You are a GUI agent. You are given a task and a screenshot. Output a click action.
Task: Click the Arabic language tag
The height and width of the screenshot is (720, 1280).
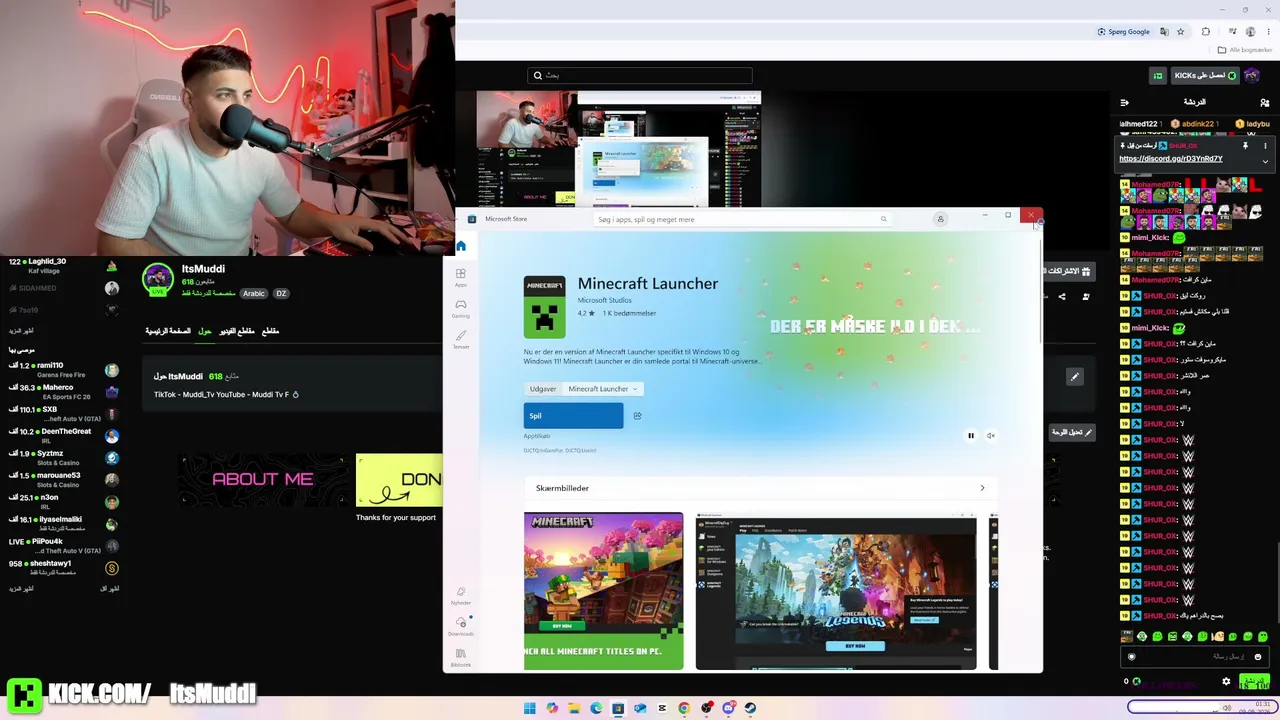(254, 293)
